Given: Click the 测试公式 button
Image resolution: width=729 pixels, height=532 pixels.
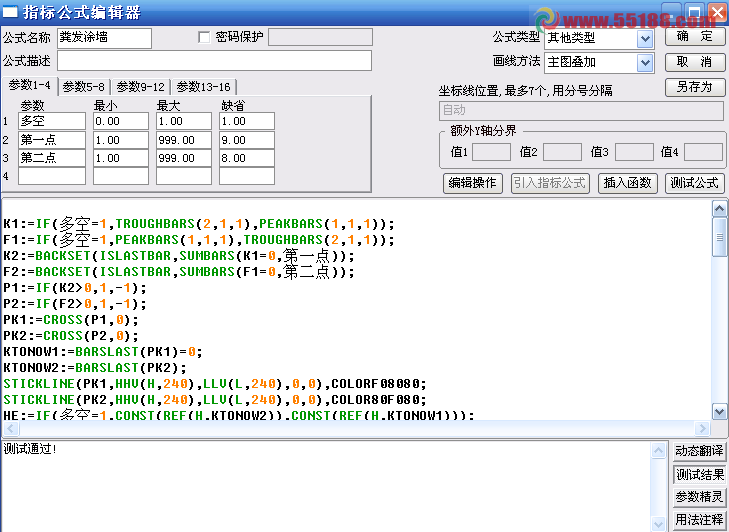Looking at the screenshot, I should point(695,183).
